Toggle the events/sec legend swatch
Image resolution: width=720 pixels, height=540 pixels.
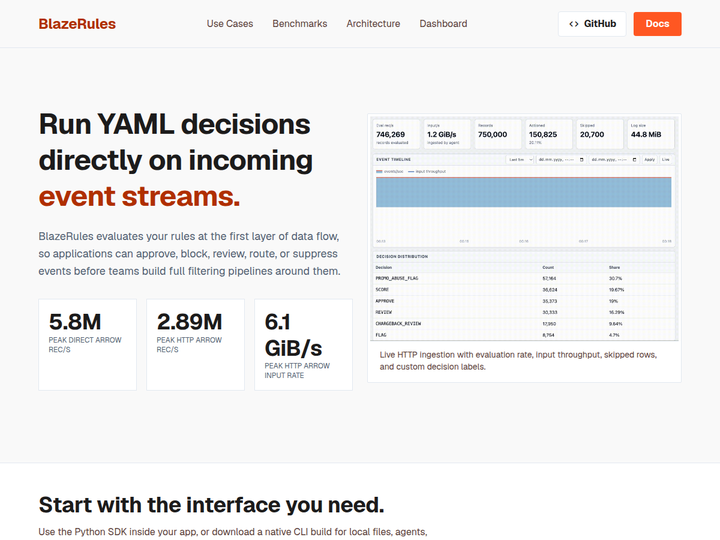[379, 171]
